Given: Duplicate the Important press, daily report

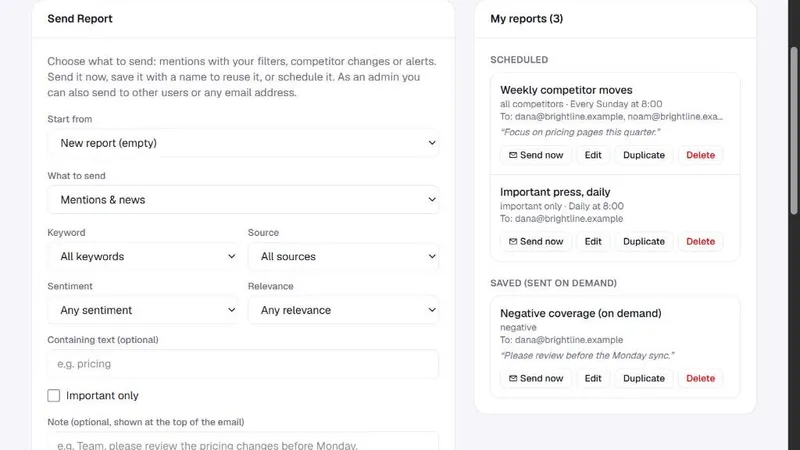Looking at the screenshot, I should point(644,241).
